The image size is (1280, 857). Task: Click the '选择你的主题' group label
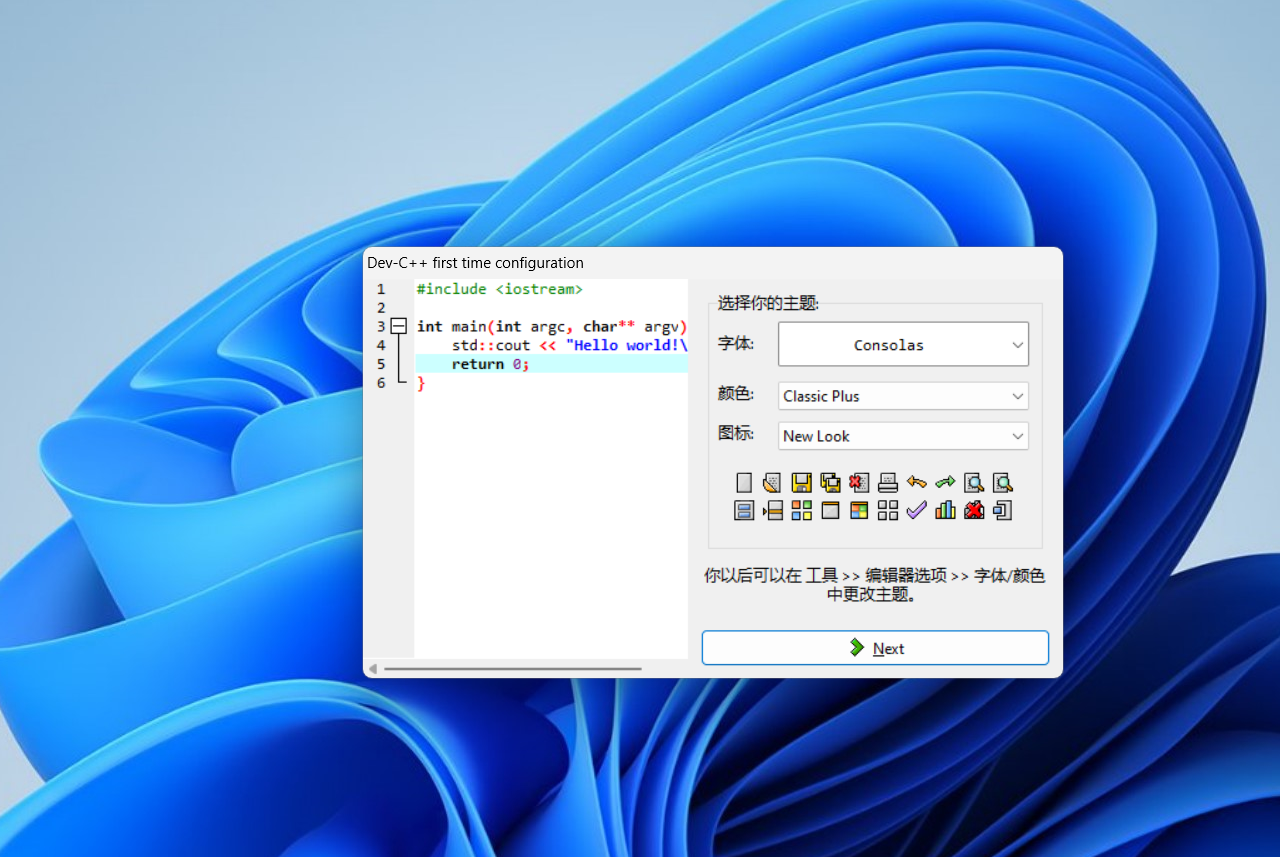click(768, 303)
